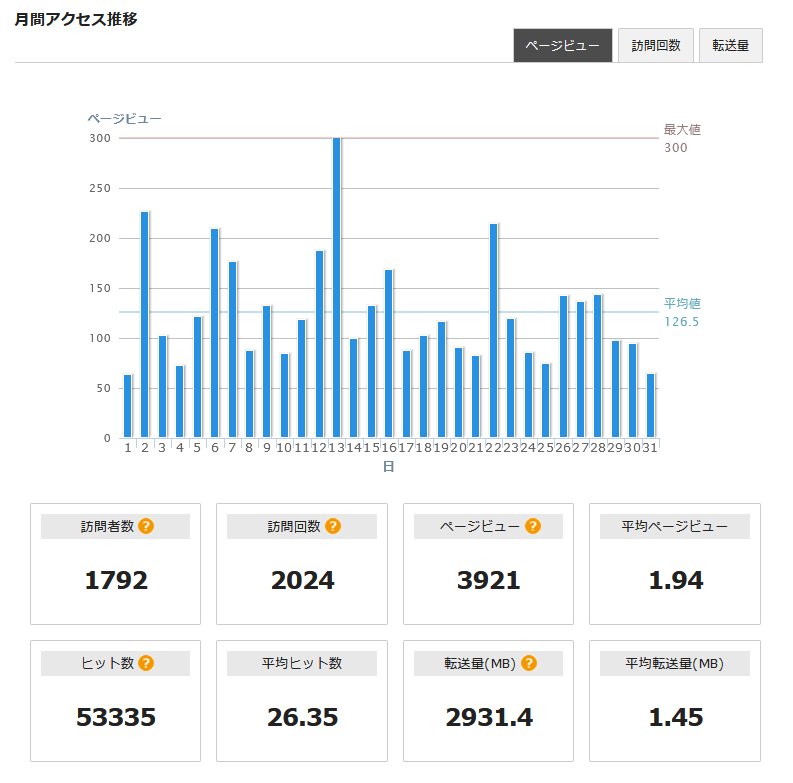Click the bar for day 2
This screenshot has width=793, height=783.
click(x=145, y=325)
